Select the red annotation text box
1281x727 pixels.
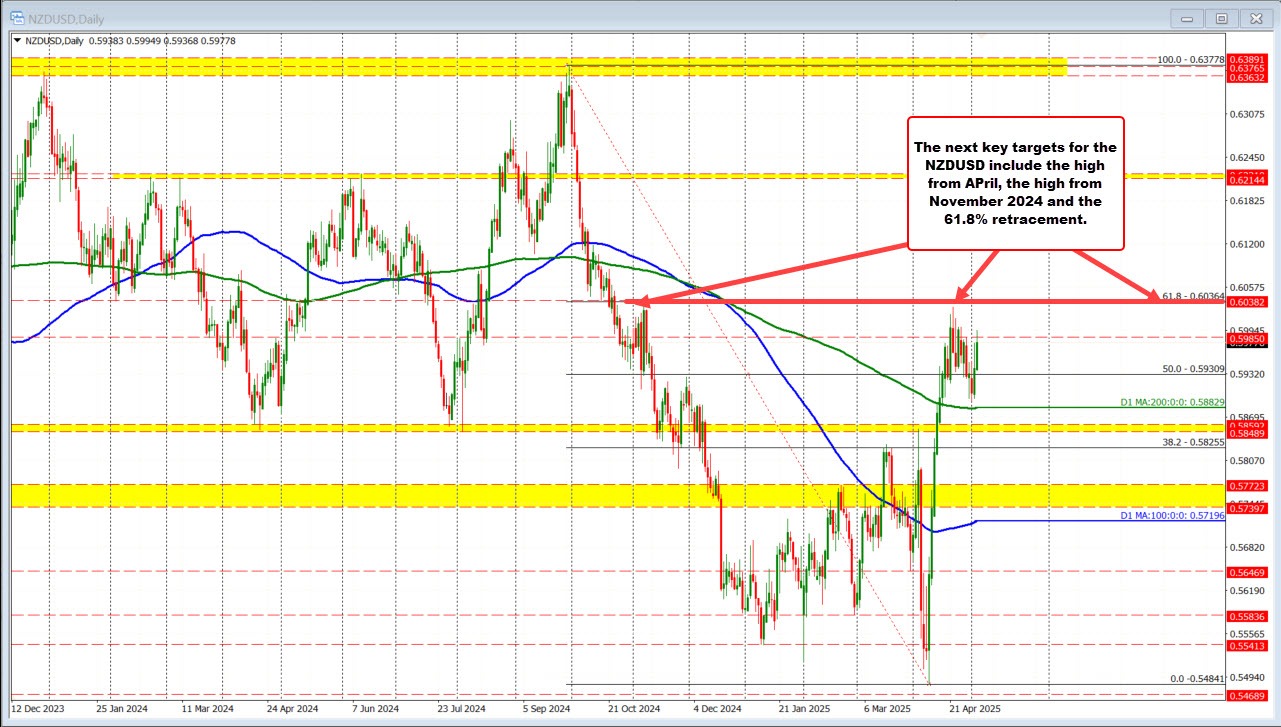(1015, 182)
